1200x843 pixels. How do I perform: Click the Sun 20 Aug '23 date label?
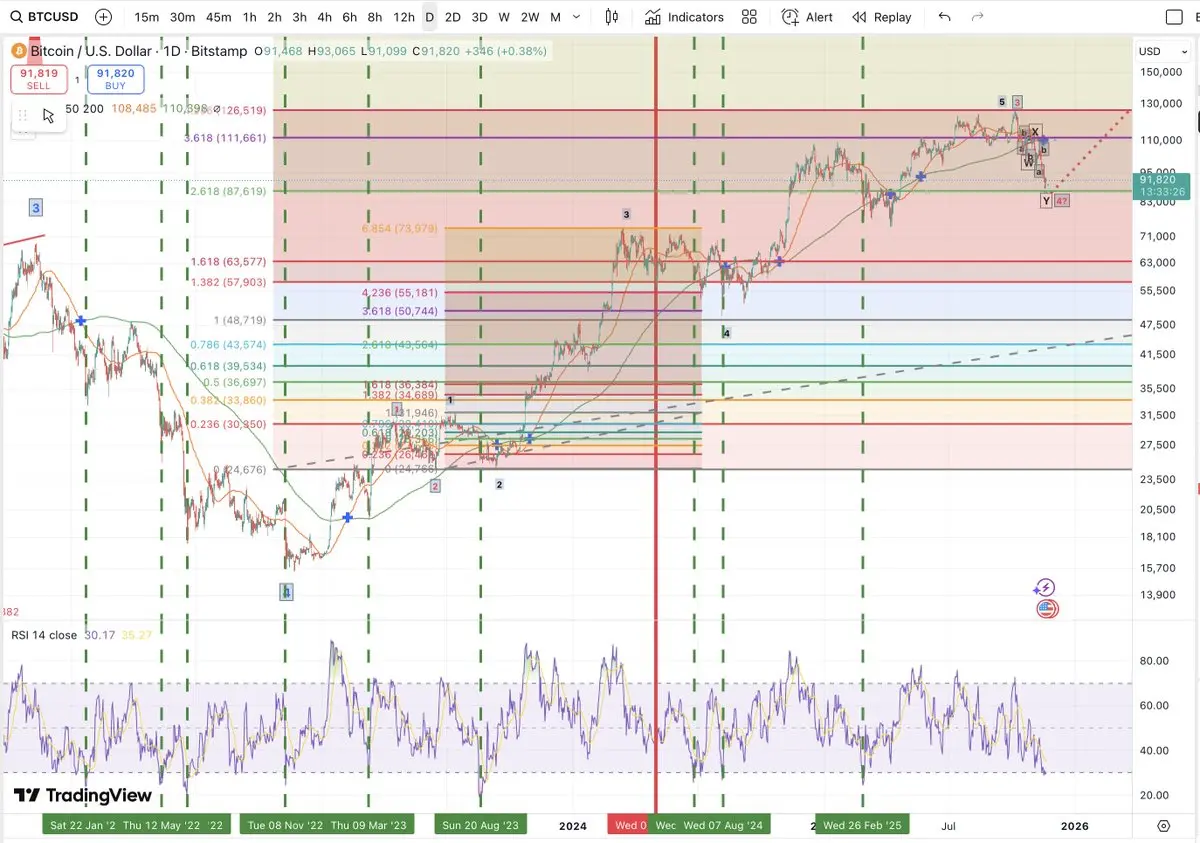click(x=480, y=826)
